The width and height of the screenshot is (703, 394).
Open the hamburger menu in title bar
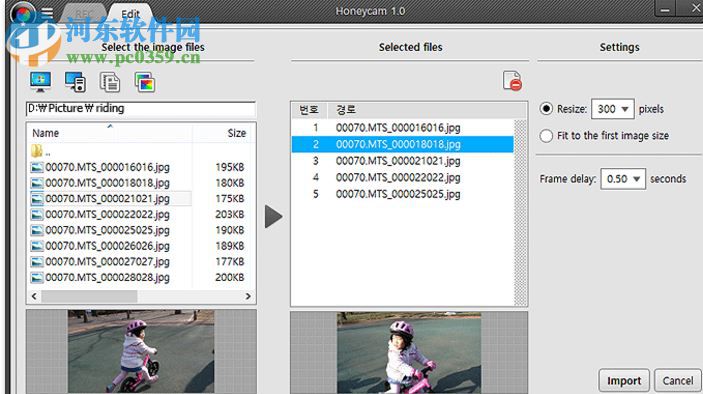point(47,13)
